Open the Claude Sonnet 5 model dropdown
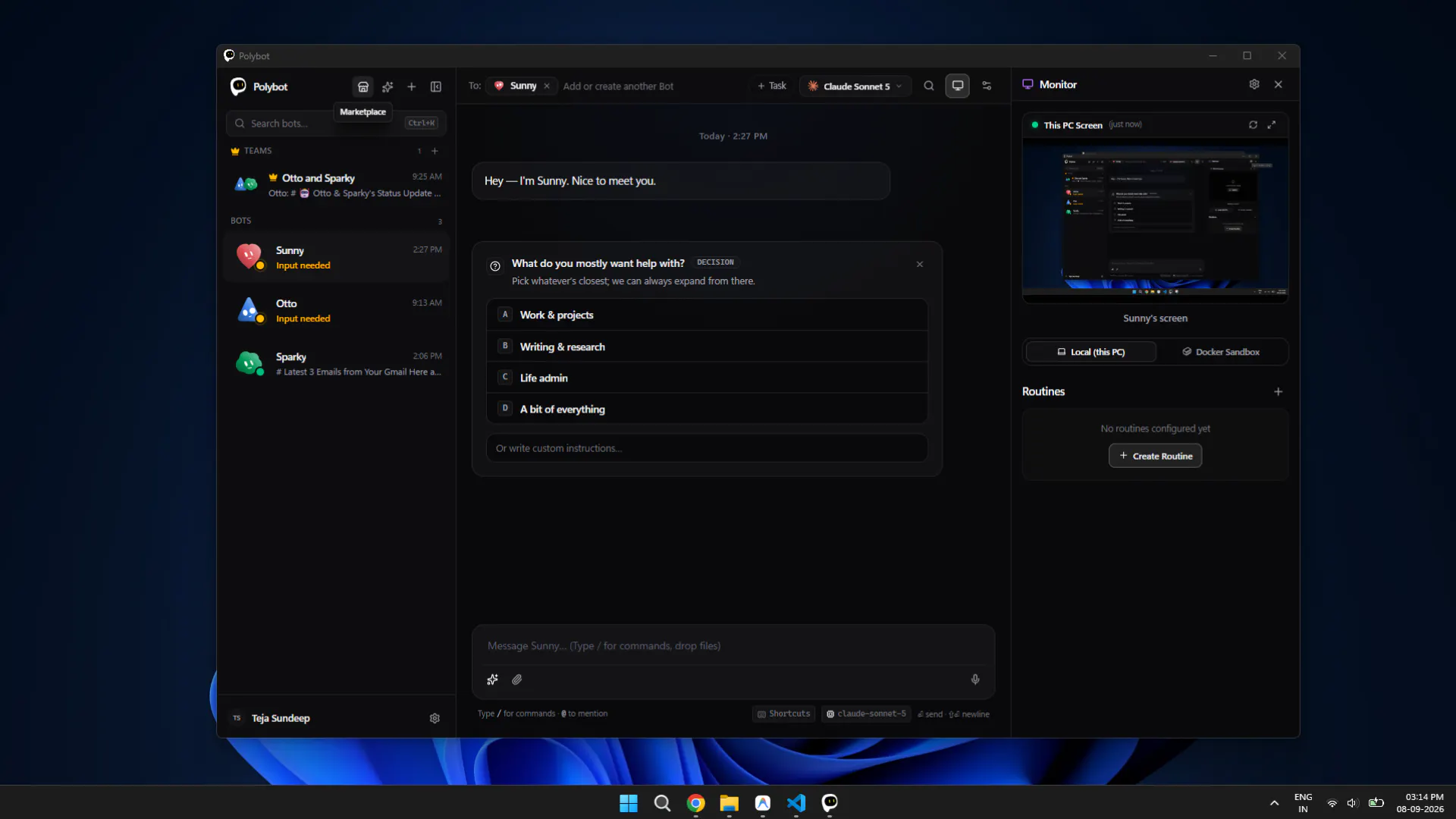Screen dimensions: 1456x819 (x=855, y=86)
